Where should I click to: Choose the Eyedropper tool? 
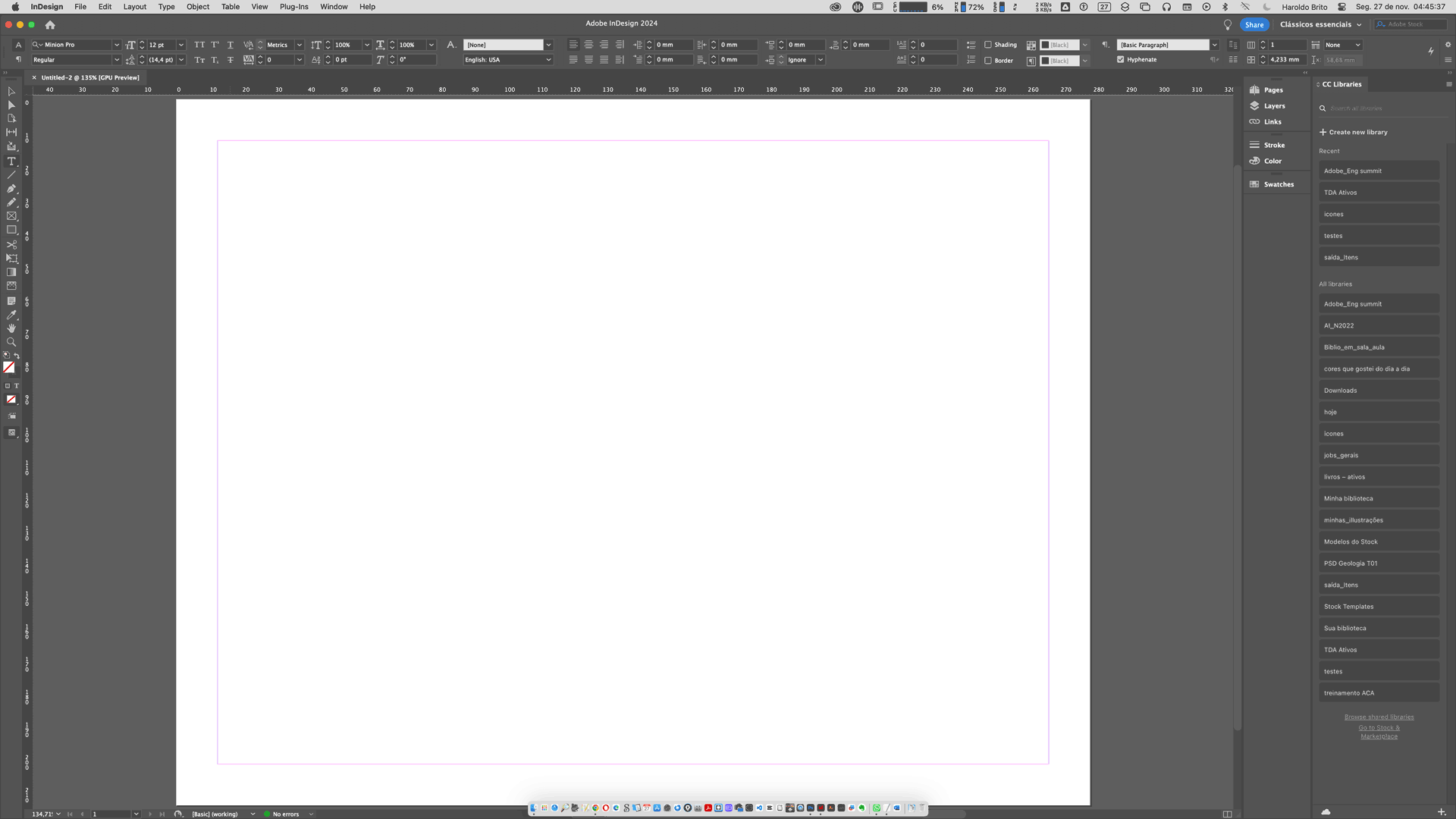point(11,315)
